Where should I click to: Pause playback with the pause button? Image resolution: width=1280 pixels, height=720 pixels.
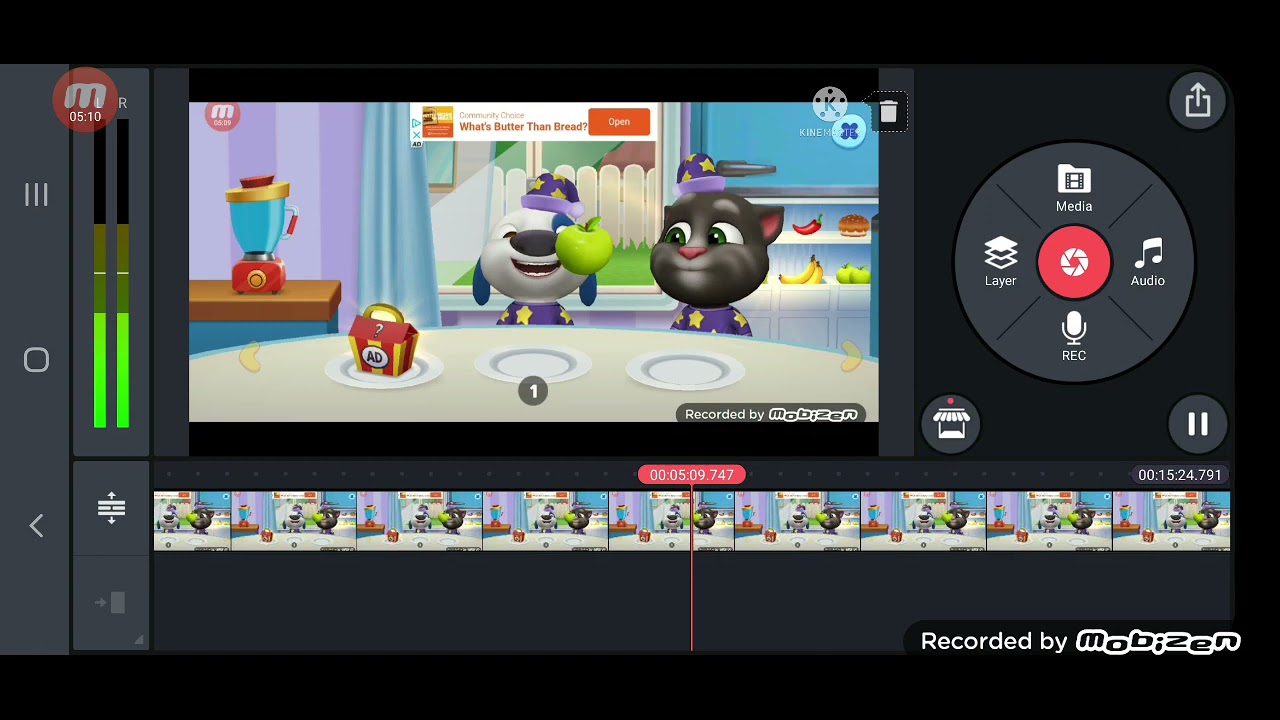click(1198, 425)
